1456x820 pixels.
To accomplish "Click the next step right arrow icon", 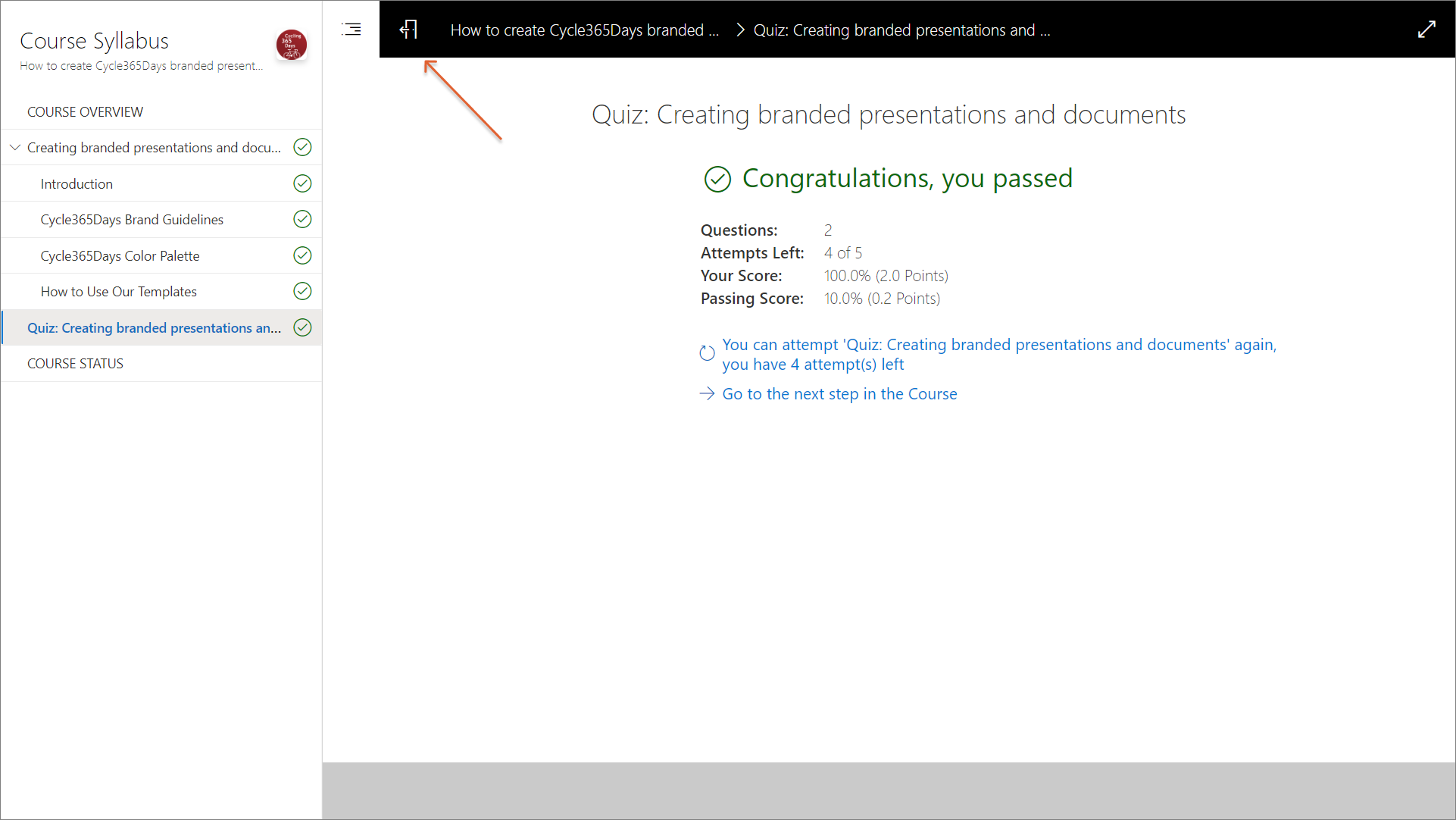I will pos(707,393).
